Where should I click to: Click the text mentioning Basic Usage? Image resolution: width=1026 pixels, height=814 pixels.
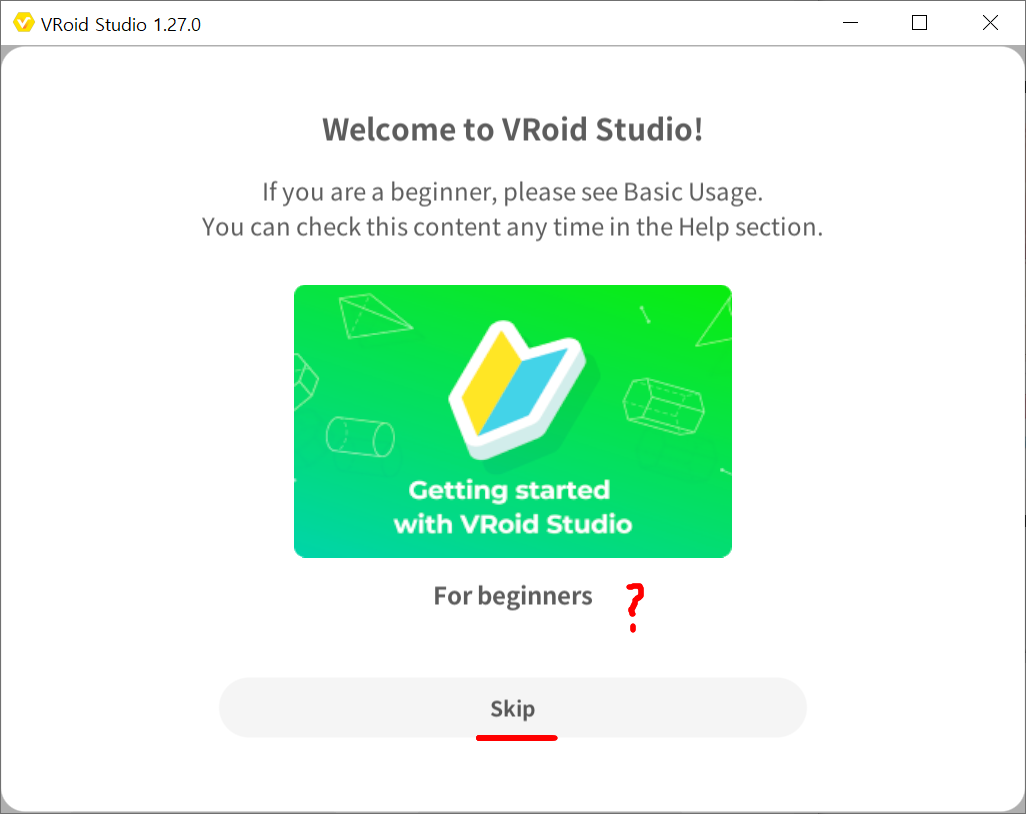point(512,192)
